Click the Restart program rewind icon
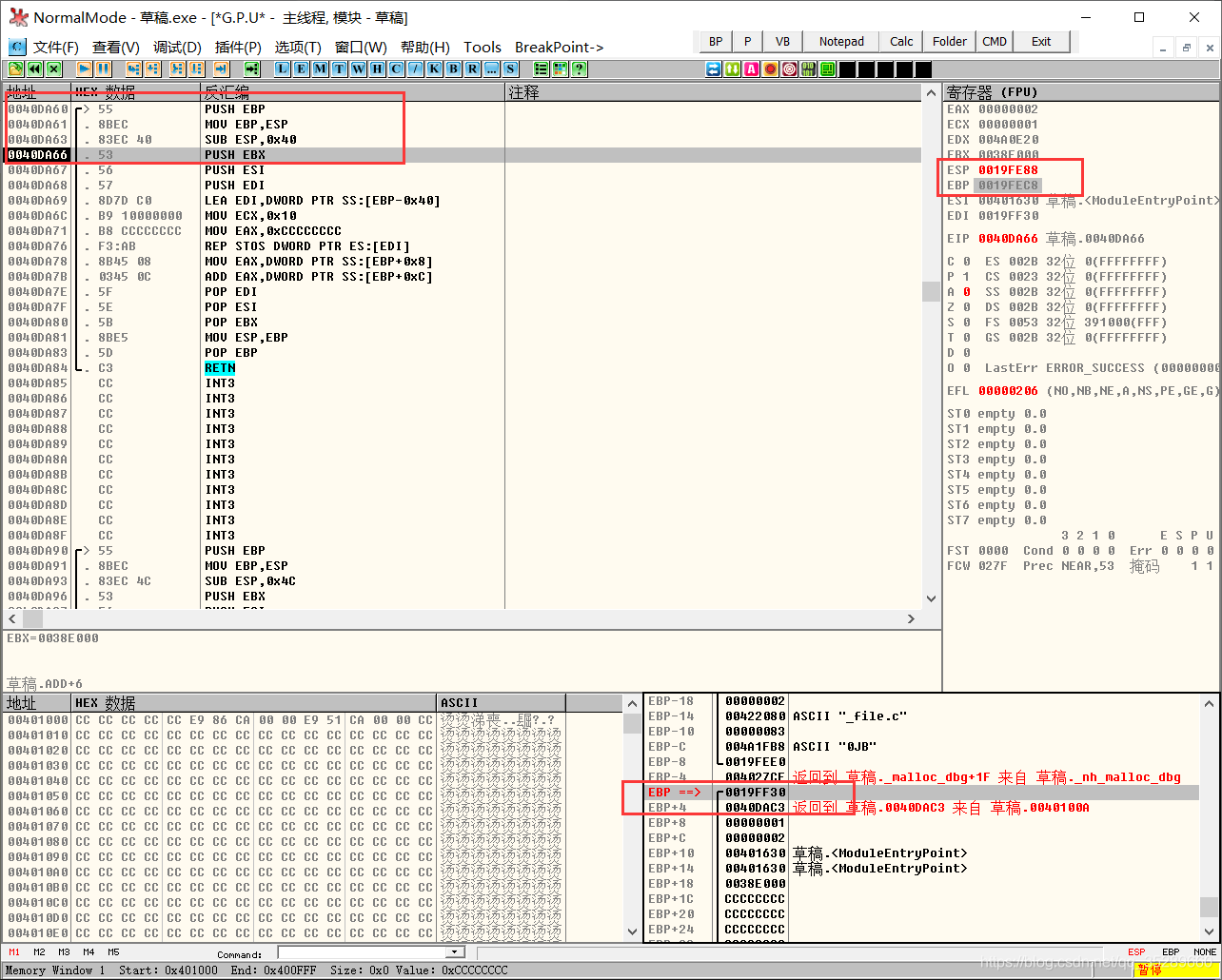This screenshot has width=1222, height=980. [34, 69]
